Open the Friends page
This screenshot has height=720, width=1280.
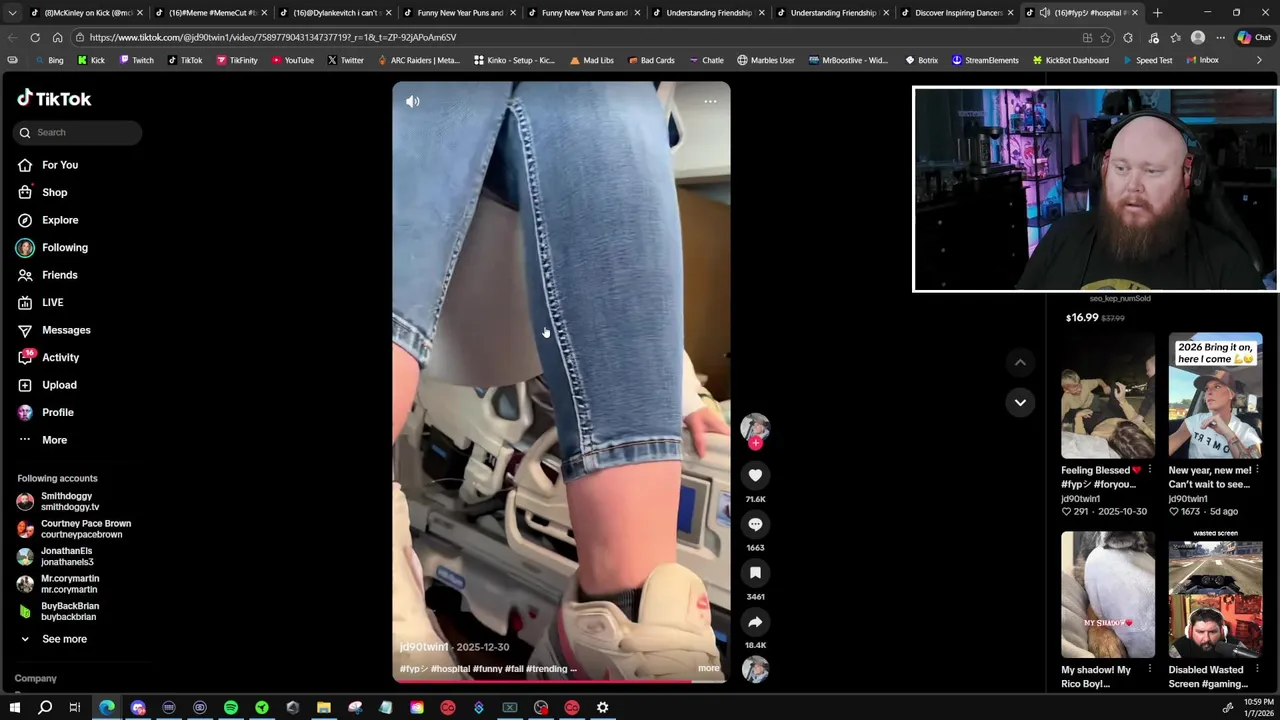click(x=60, y=275)
